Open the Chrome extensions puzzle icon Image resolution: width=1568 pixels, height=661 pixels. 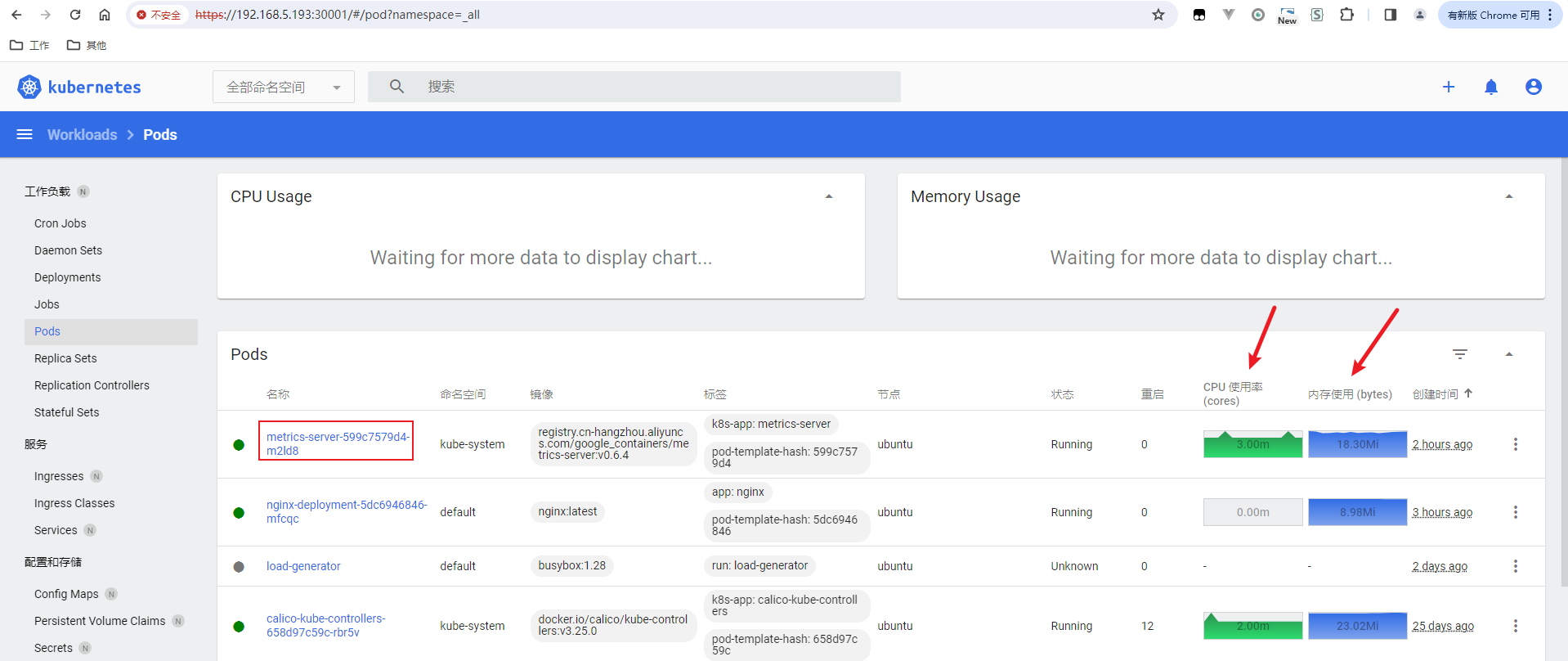pyautogui.click(x=1346, y=15)
